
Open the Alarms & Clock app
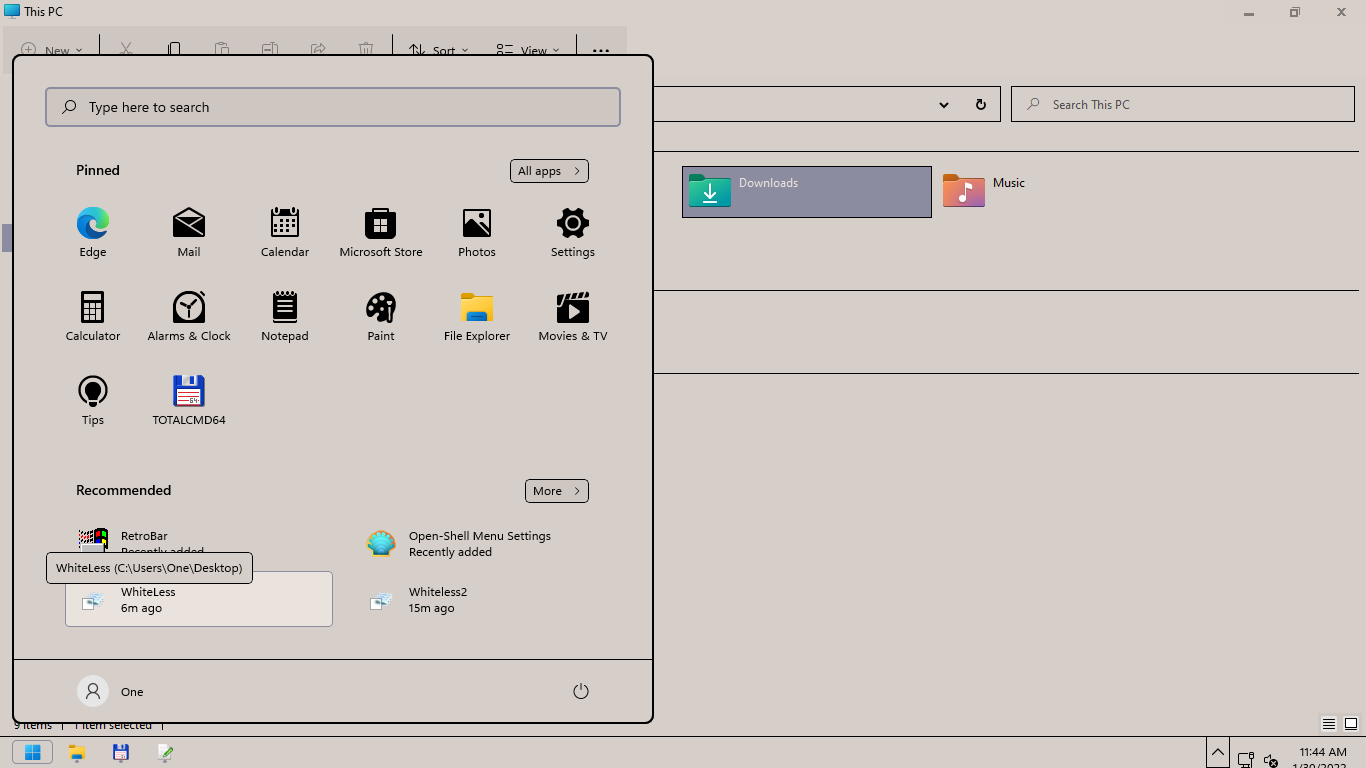(189, 308)
